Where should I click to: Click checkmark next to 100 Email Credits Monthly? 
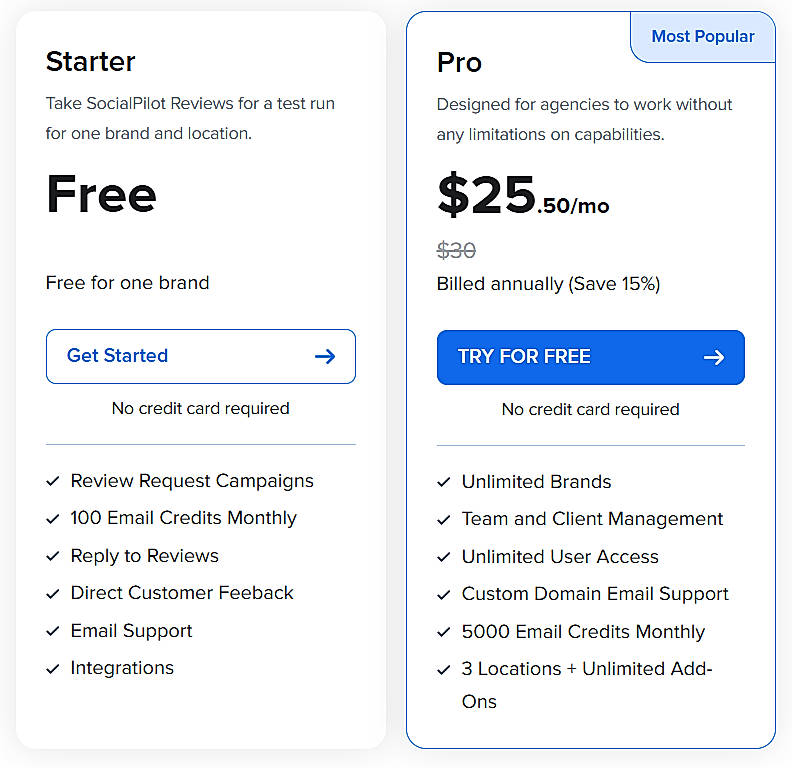tap(53, 518)
